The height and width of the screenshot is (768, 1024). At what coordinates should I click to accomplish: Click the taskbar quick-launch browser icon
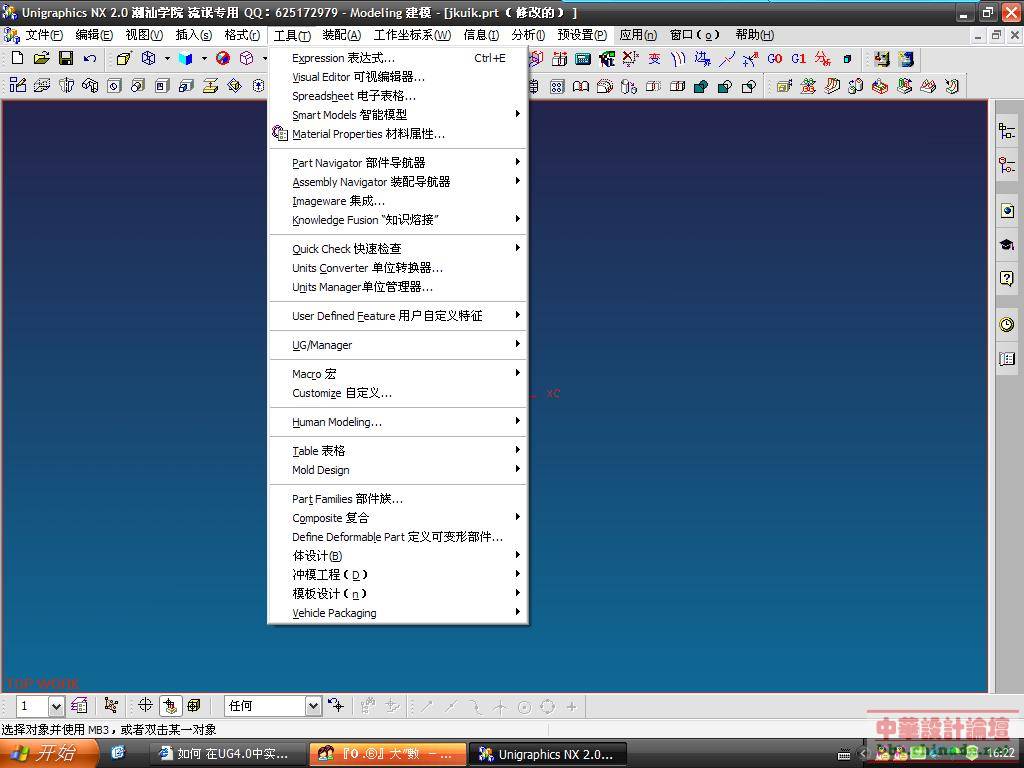(118, 753)
